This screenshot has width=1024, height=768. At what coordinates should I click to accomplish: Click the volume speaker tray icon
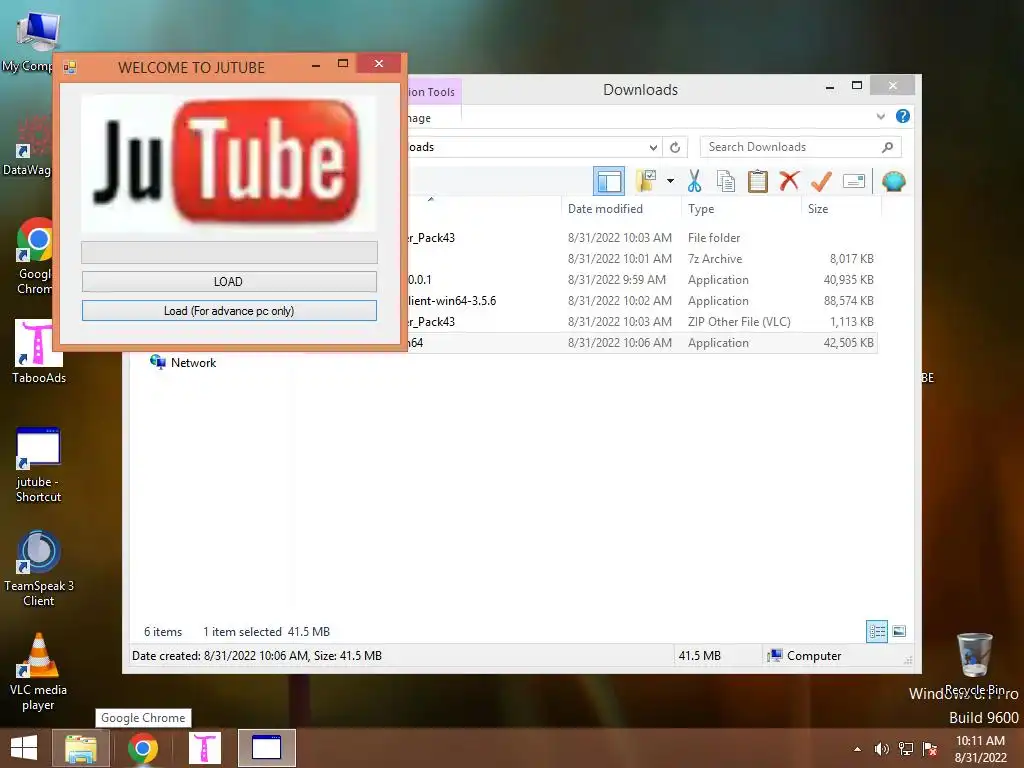(881, 749)
